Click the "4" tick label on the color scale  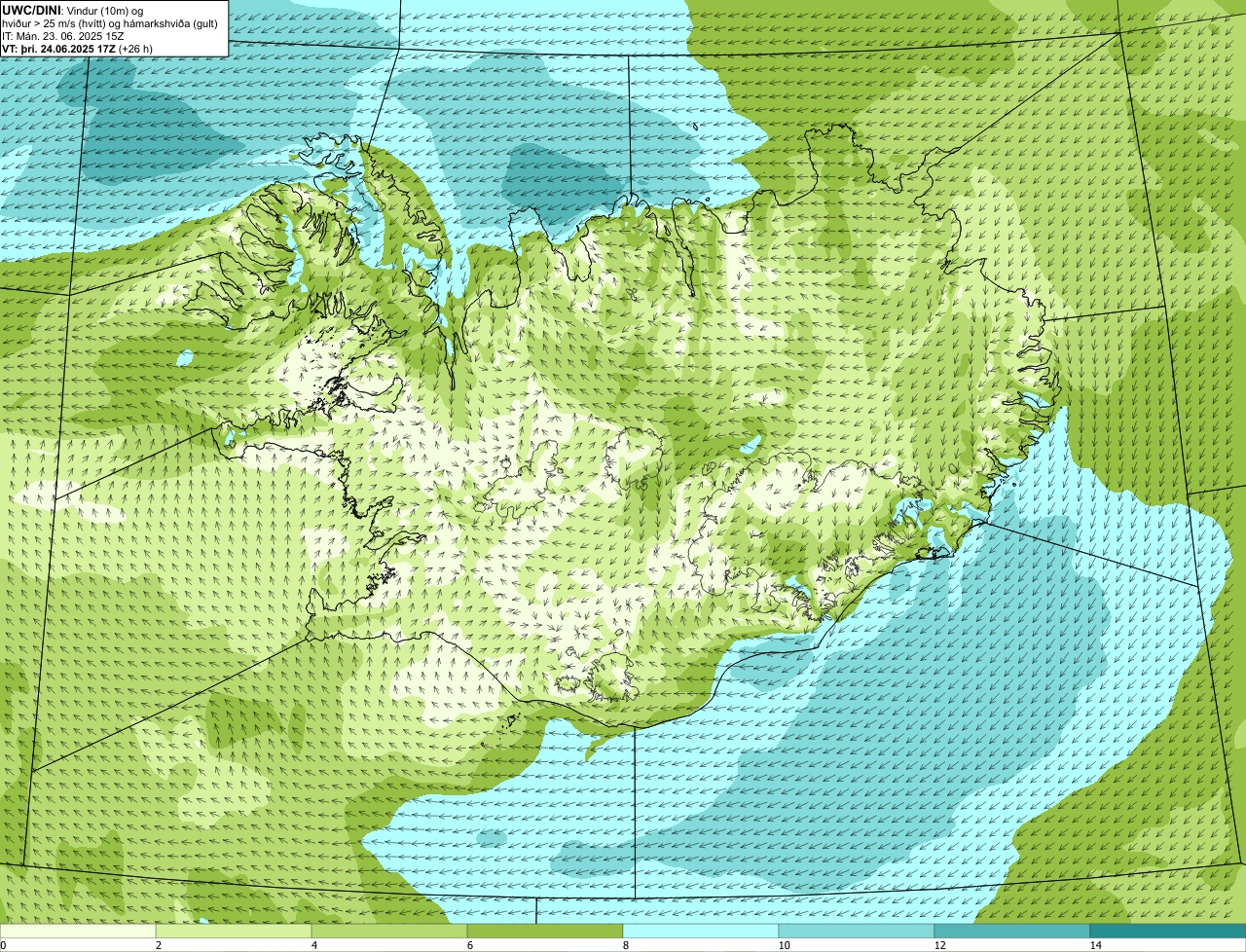313,945
